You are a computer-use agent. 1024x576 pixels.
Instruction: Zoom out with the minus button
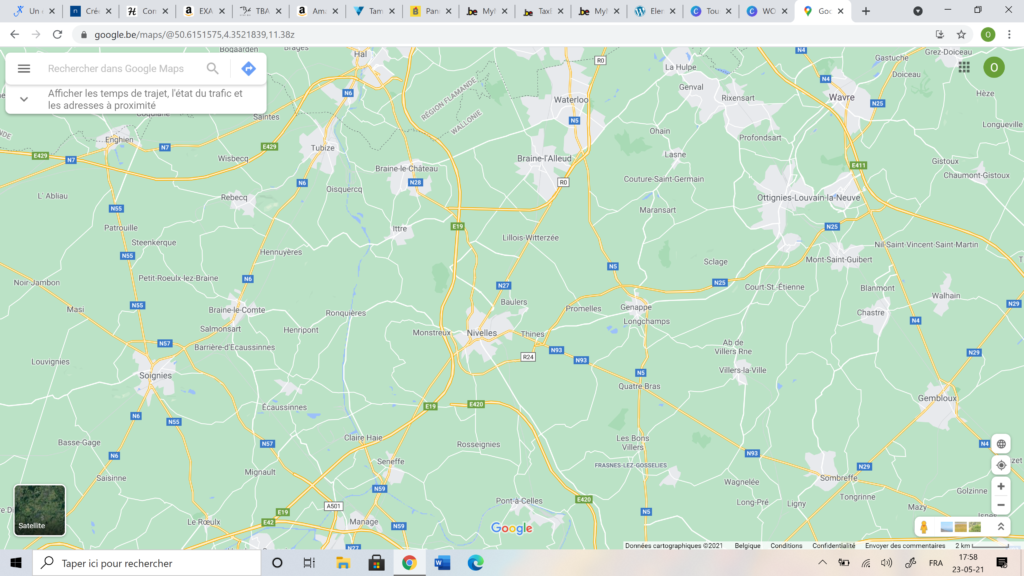point(1001,505)
